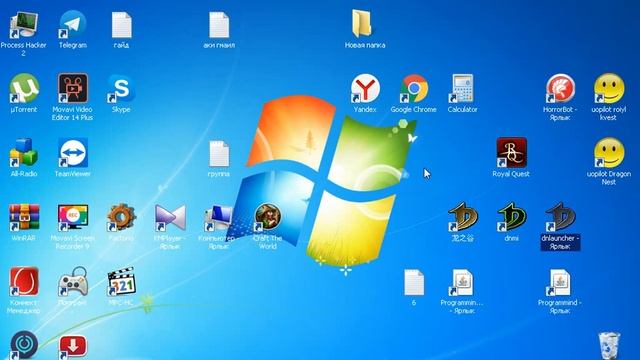Launch the µTorrent shortcut
The height and width of the screenshot is (360, 640).
pos(24,88)
